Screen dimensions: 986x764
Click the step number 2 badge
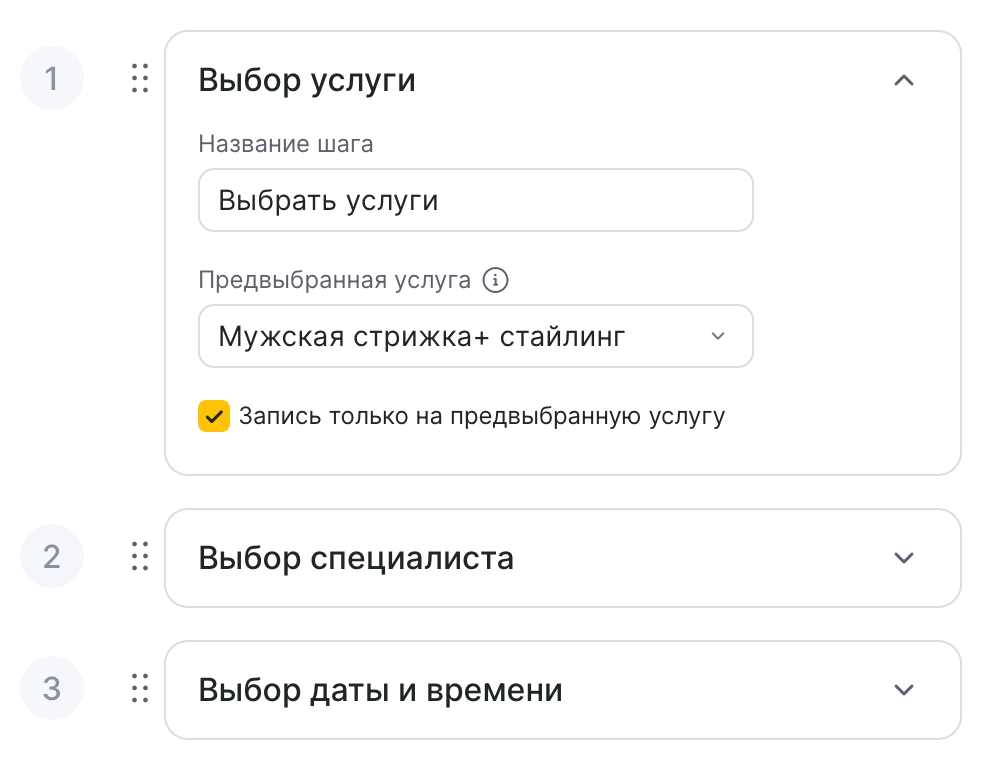pyautogui.click(x=52, y=556)
